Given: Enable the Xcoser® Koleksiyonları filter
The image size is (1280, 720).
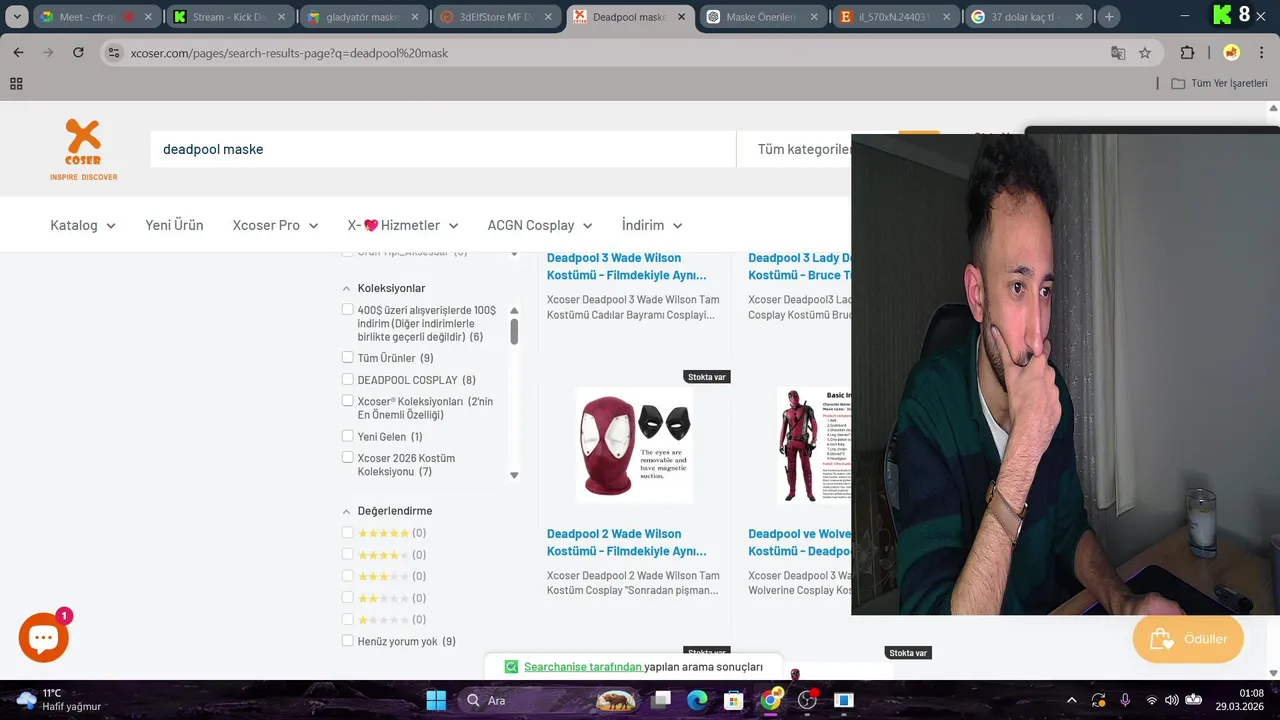Looking at the screenshot, I should click(x=348, y=401).
